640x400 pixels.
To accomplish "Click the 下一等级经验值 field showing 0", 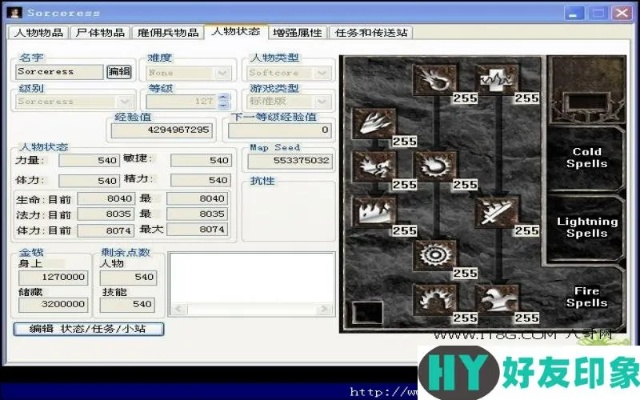I will (x=279, y=130).
